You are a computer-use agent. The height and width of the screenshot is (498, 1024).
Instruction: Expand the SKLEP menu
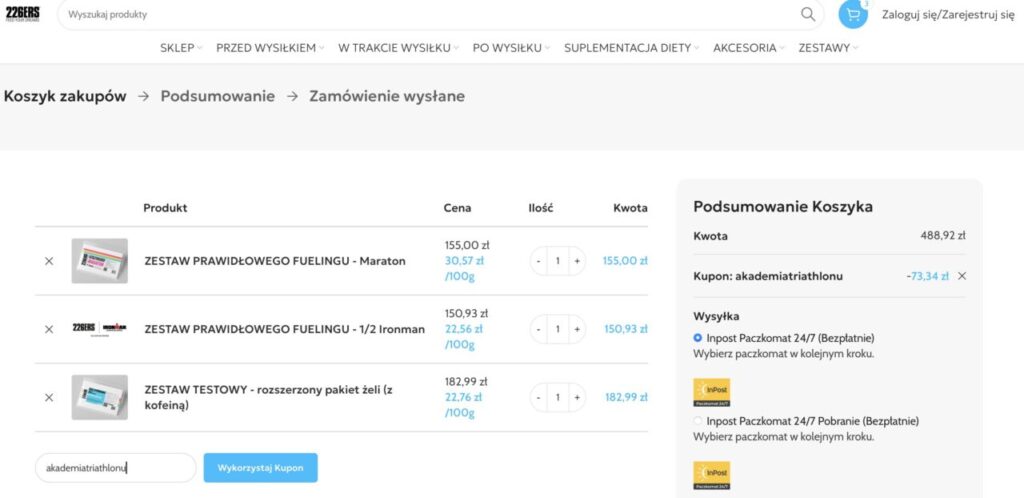pos(181,48)
